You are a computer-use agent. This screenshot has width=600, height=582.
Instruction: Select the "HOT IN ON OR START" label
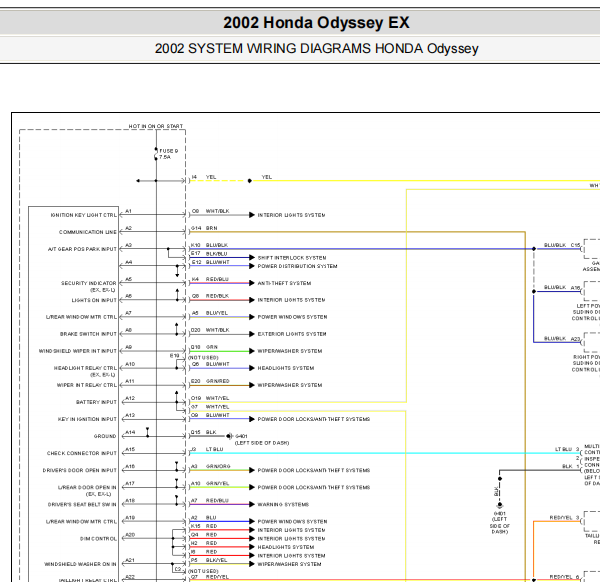pyautogui.click(x=156, y=126)
